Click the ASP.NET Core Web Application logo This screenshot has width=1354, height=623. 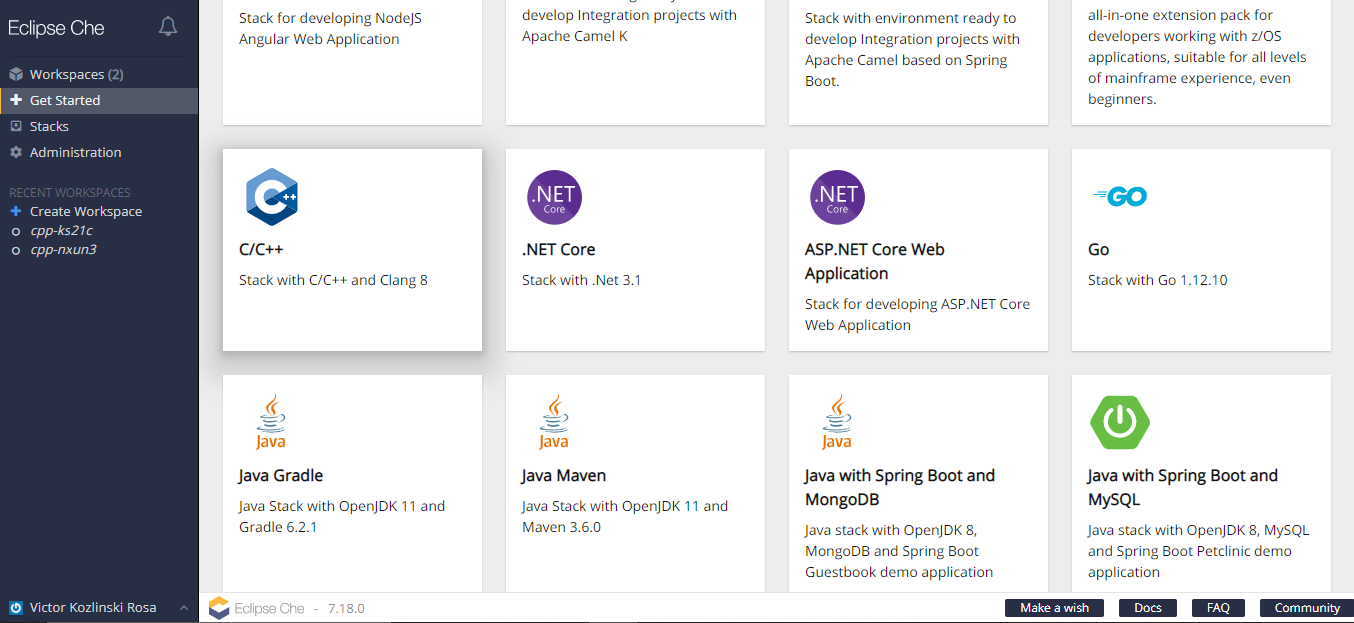(837, 197)
